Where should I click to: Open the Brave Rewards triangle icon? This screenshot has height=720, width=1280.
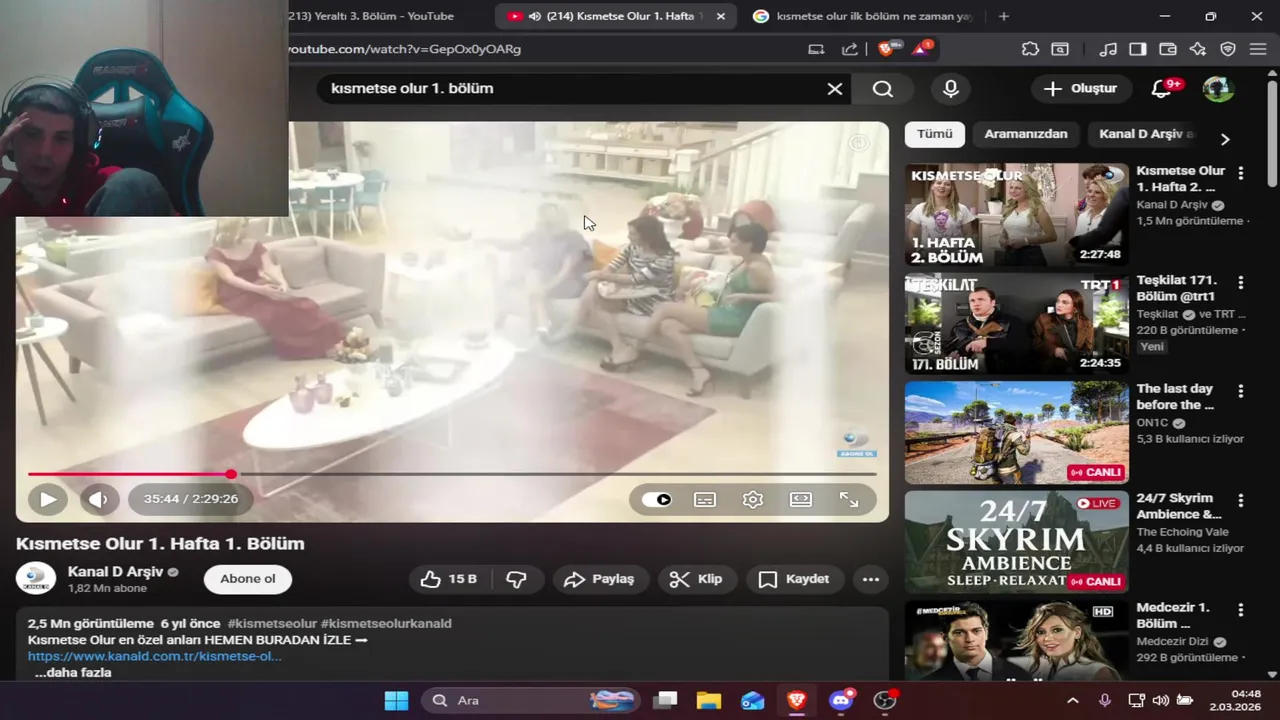click(x=923, y=48)
